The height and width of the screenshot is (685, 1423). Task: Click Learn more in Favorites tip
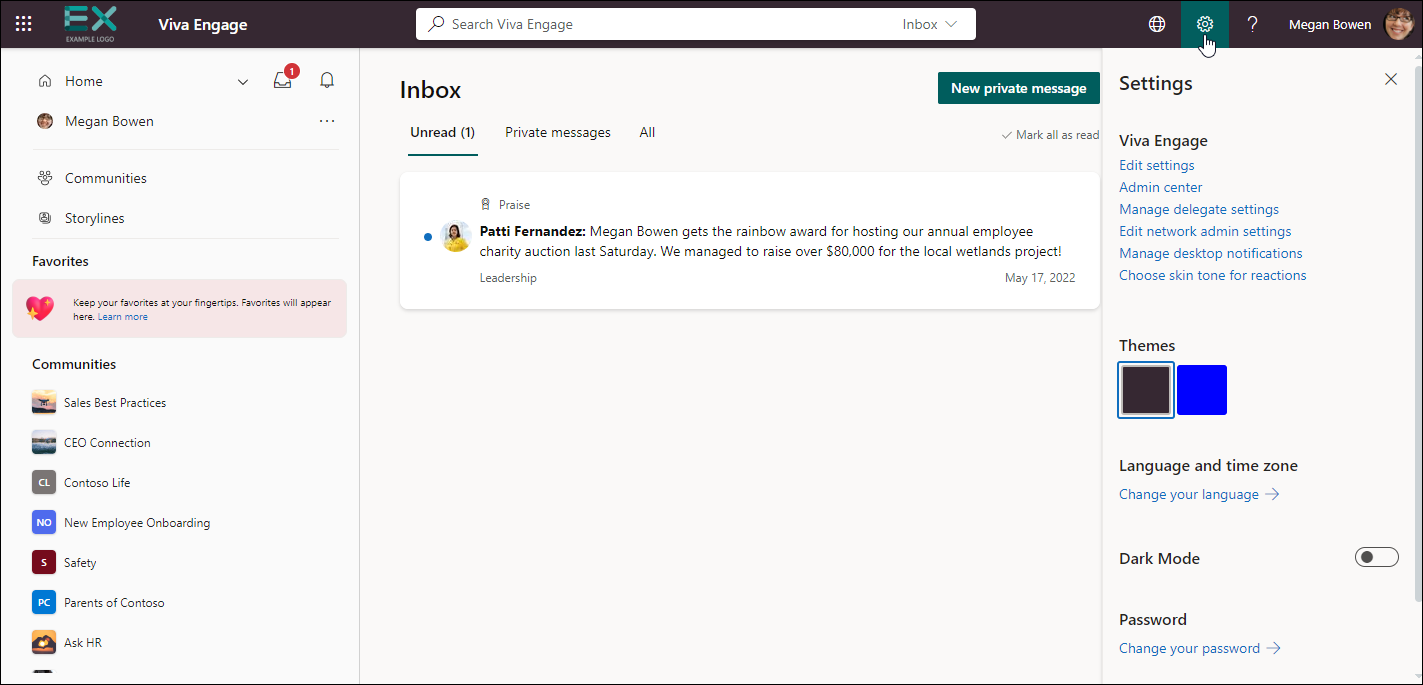coord(123,317)
